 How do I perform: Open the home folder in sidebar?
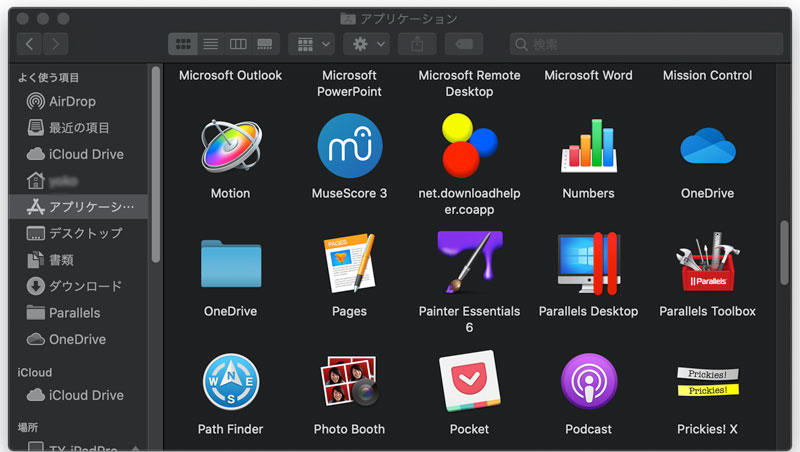click(79, 181)
